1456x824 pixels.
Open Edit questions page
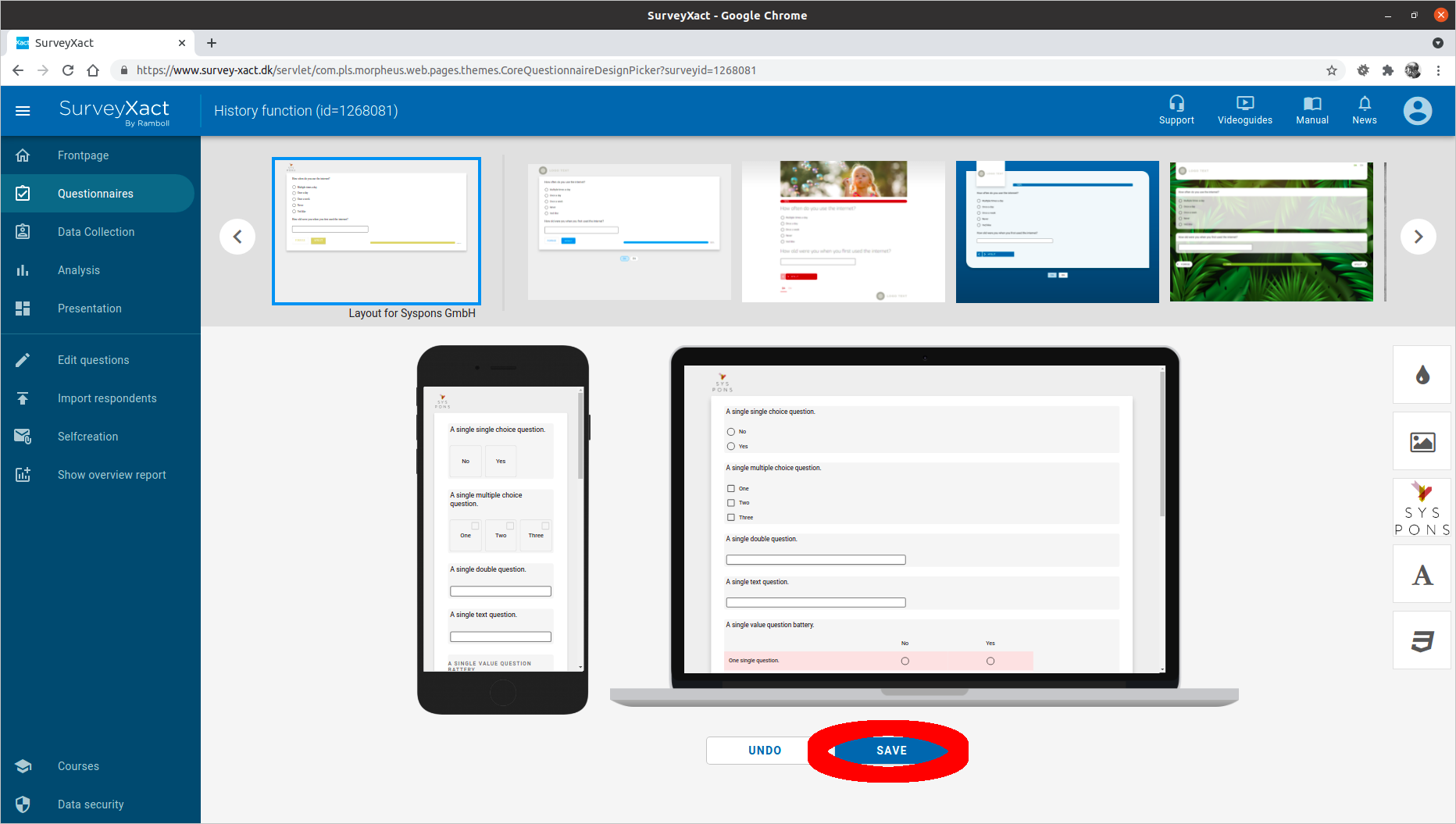94,360
